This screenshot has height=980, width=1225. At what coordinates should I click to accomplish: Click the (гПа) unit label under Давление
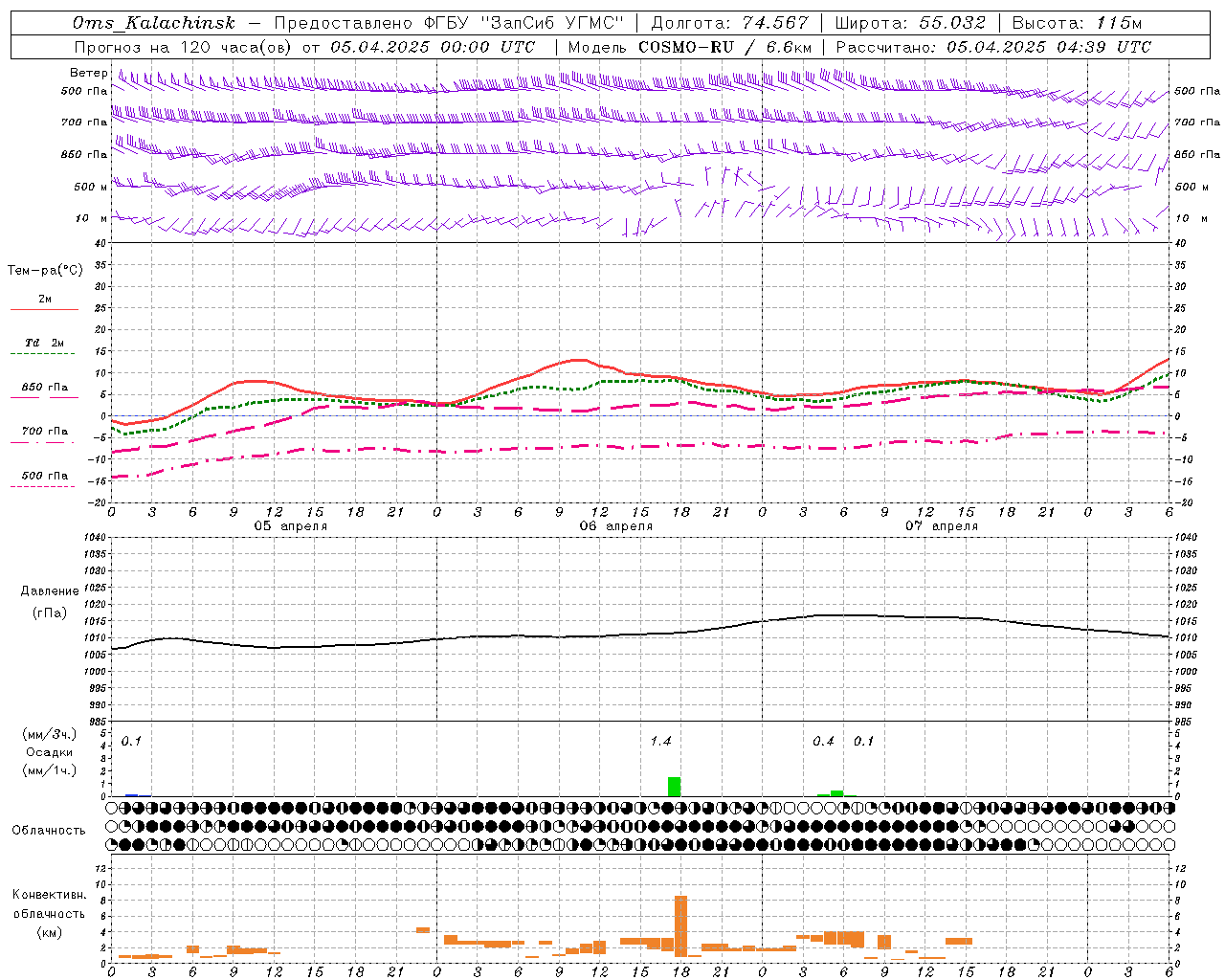coord(50,613)
